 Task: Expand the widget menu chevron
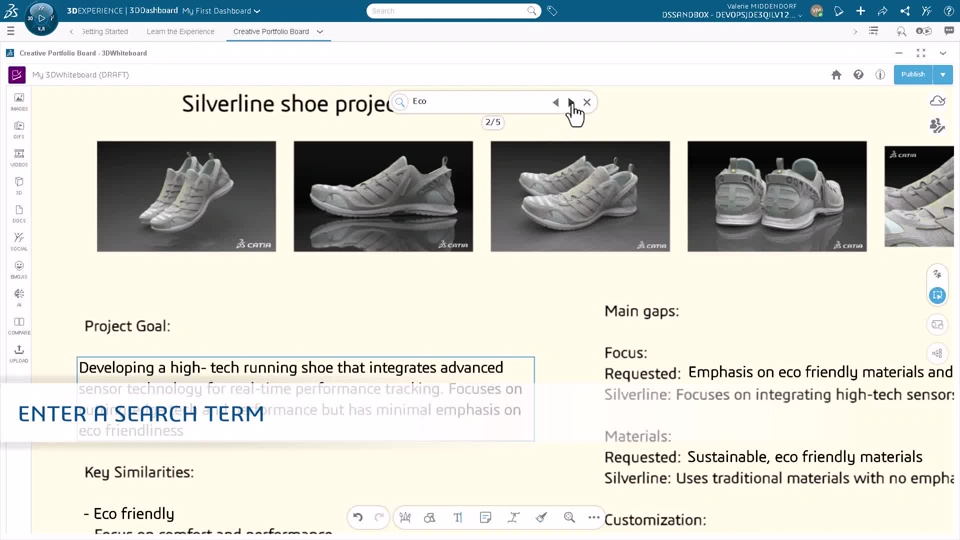coord(943,53)
